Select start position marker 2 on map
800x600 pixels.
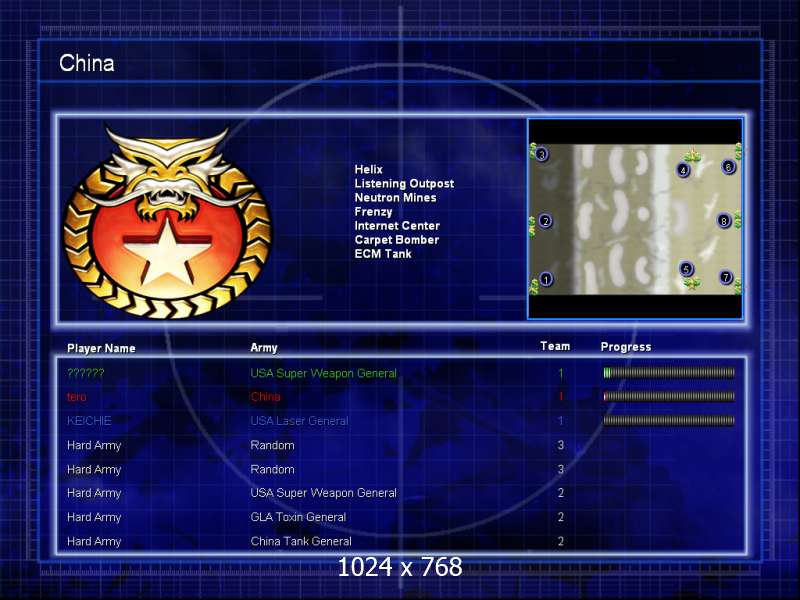pos(545,221)
